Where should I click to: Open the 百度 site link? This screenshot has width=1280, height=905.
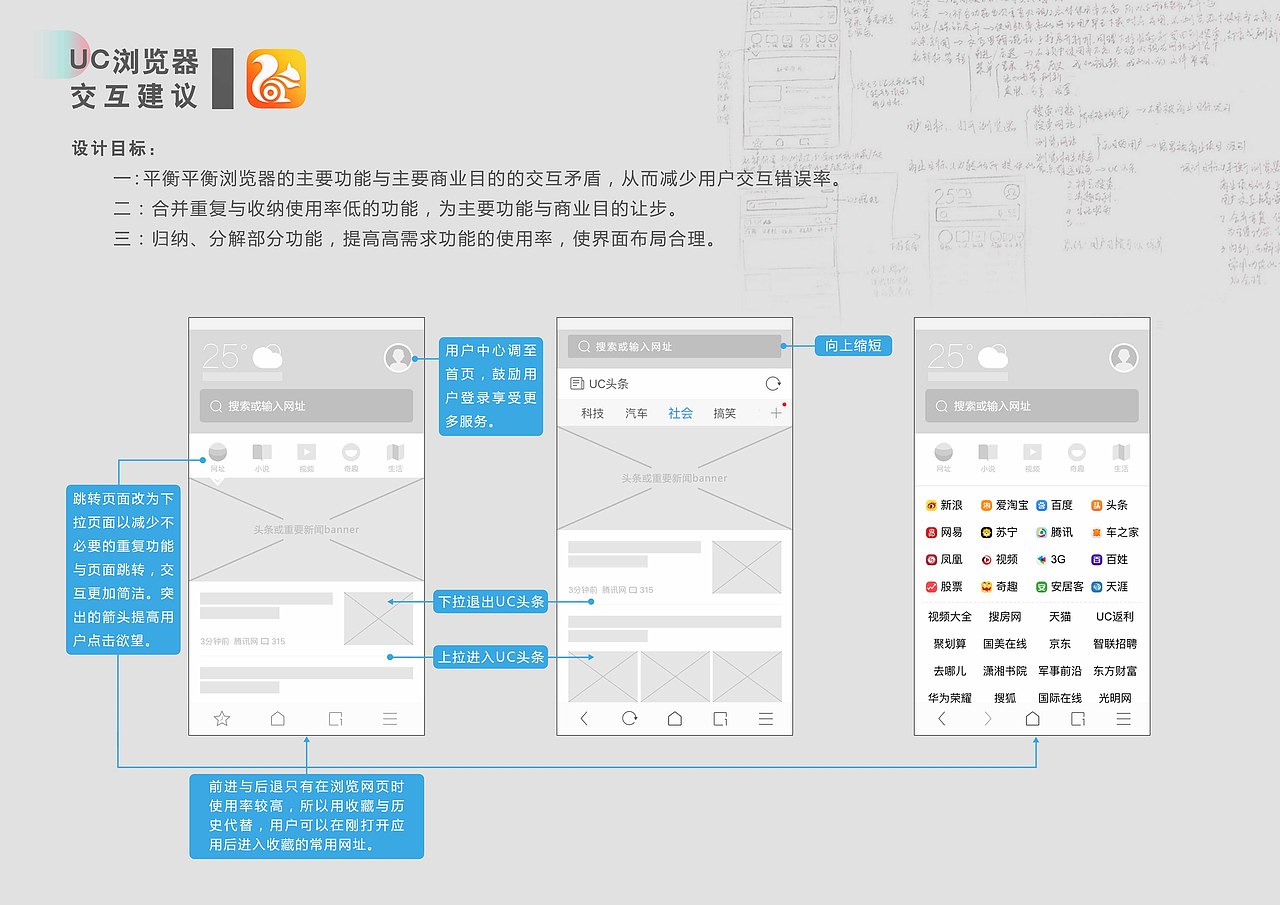[1054, 505]
